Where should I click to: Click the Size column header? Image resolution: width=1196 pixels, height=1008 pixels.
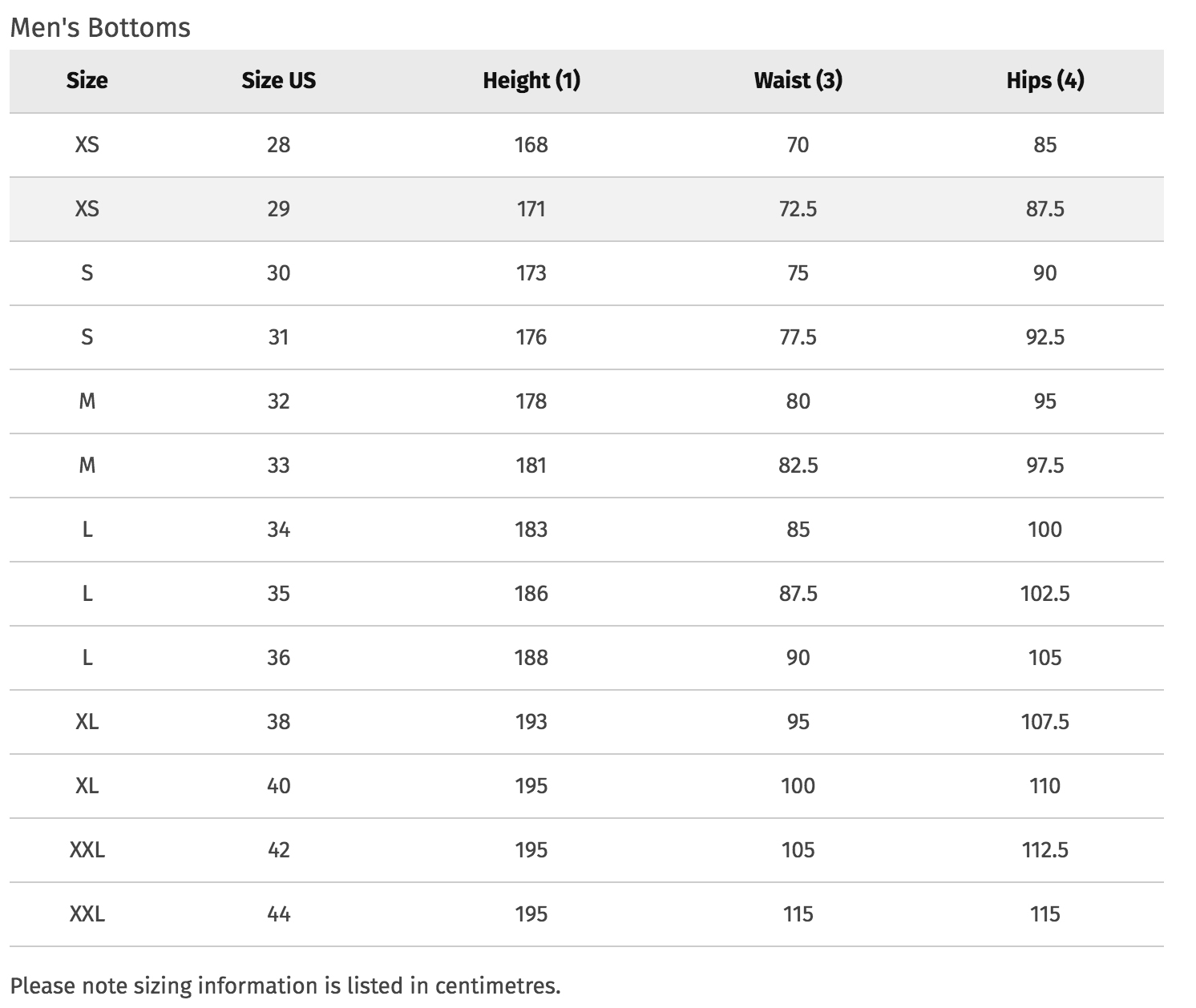coord(87,80)
